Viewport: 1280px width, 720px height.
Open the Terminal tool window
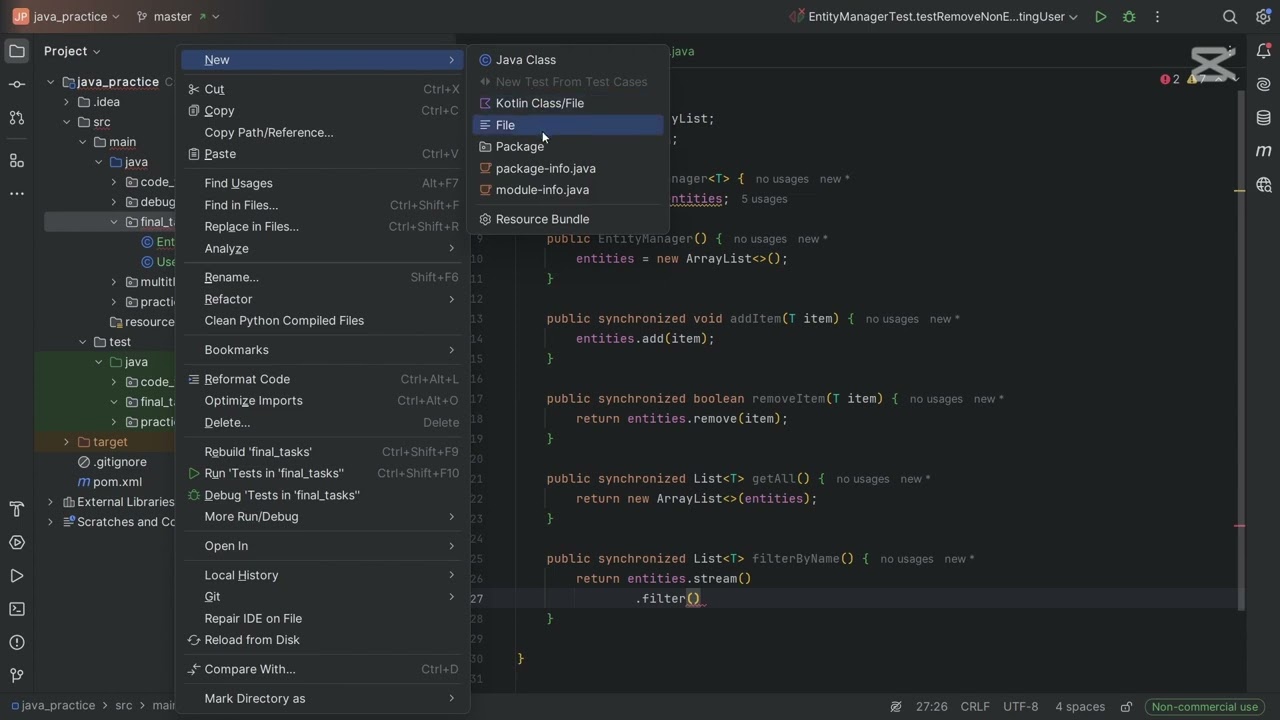[x=17, y=609]
